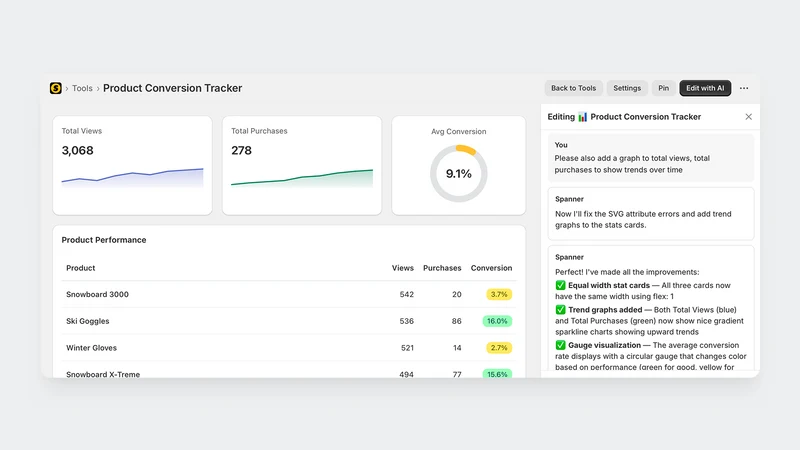
Task: Click green checkmark next to Trend graphs added
Action: tap(560, 310)
